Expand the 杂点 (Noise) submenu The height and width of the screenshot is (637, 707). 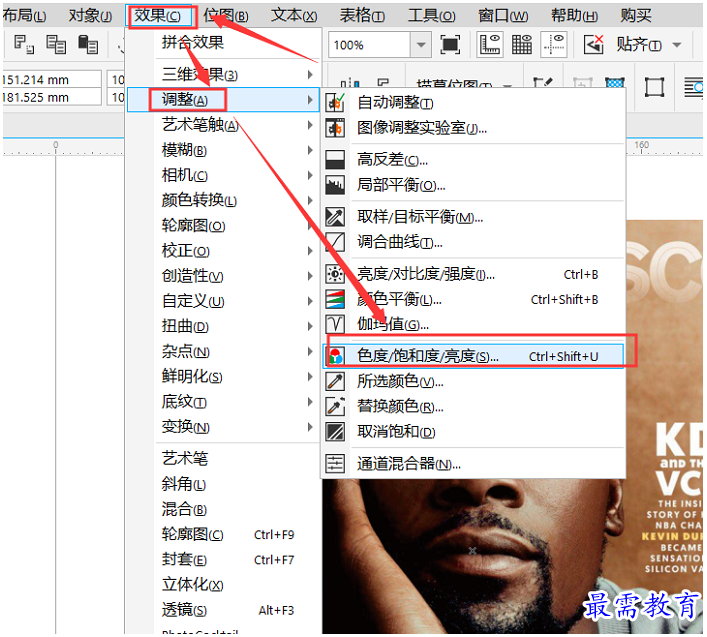click(x=224, y=352)
